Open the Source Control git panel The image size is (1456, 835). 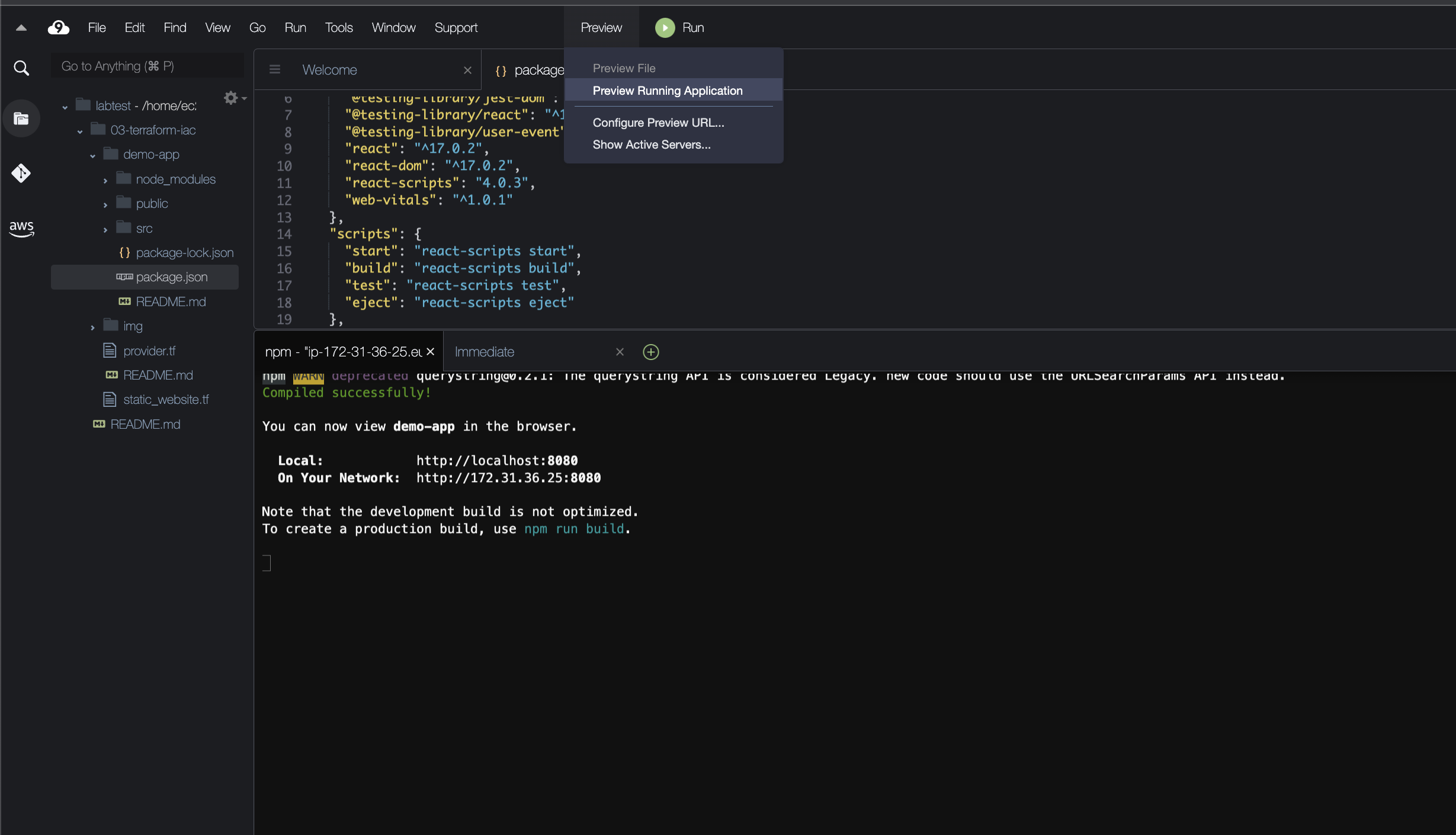tap(21, 173)
